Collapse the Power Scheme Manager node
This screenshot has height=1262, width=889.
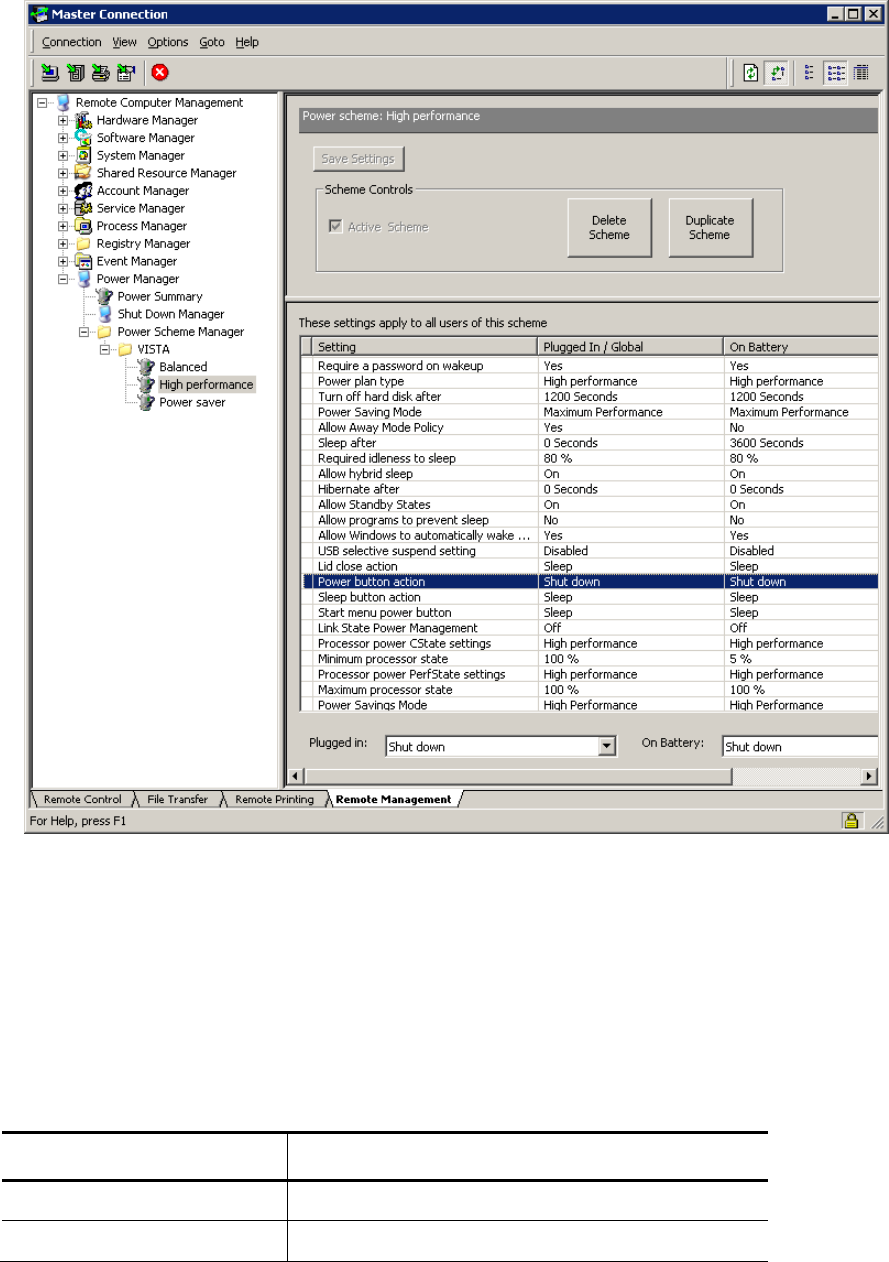point(84,332)
